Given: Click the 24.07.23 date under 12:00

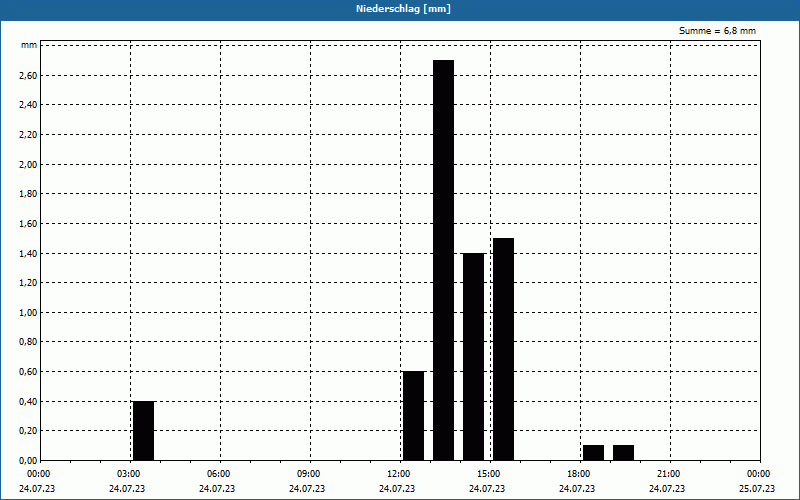Looking at the screenshot, I should click(397, 488).
